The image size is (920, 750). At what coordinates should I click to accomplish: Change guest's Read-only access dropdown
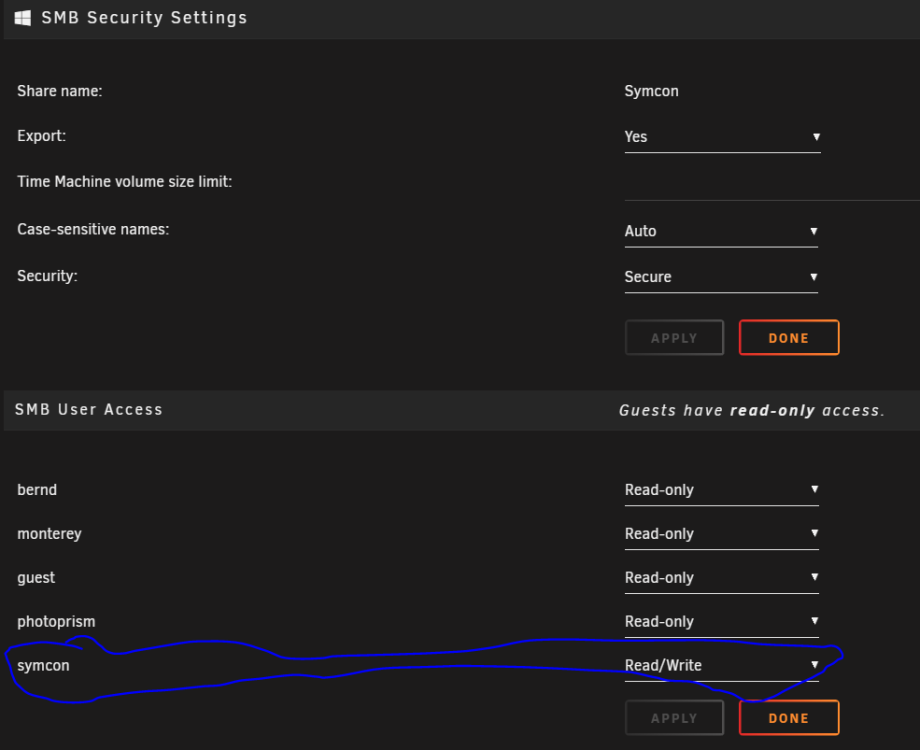pyautogui.click(x=721, y=578)
